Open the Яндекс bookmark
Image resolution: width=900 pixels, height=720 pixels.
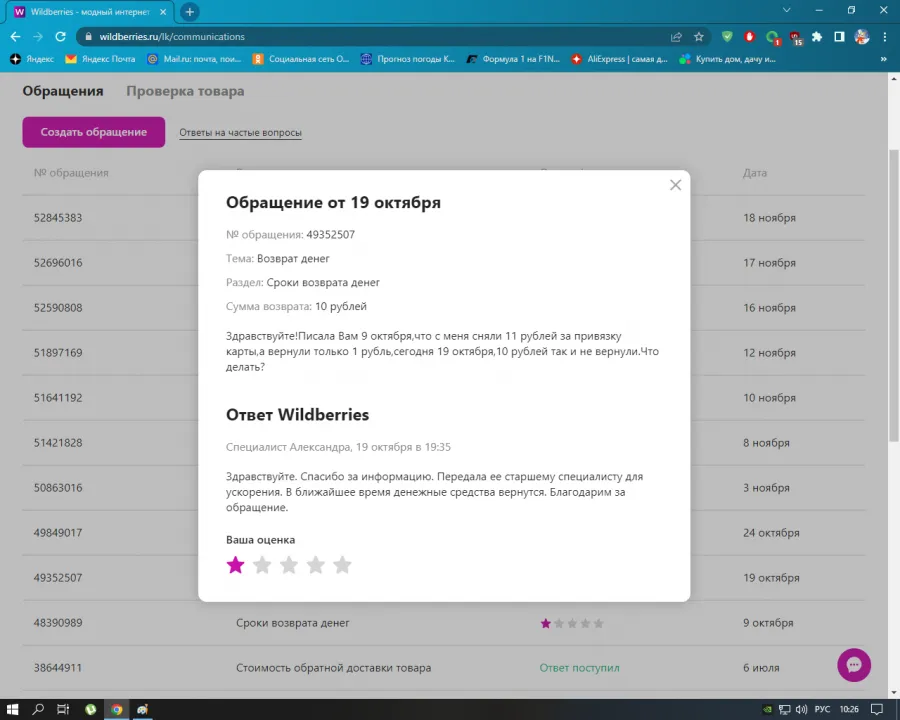32,59
